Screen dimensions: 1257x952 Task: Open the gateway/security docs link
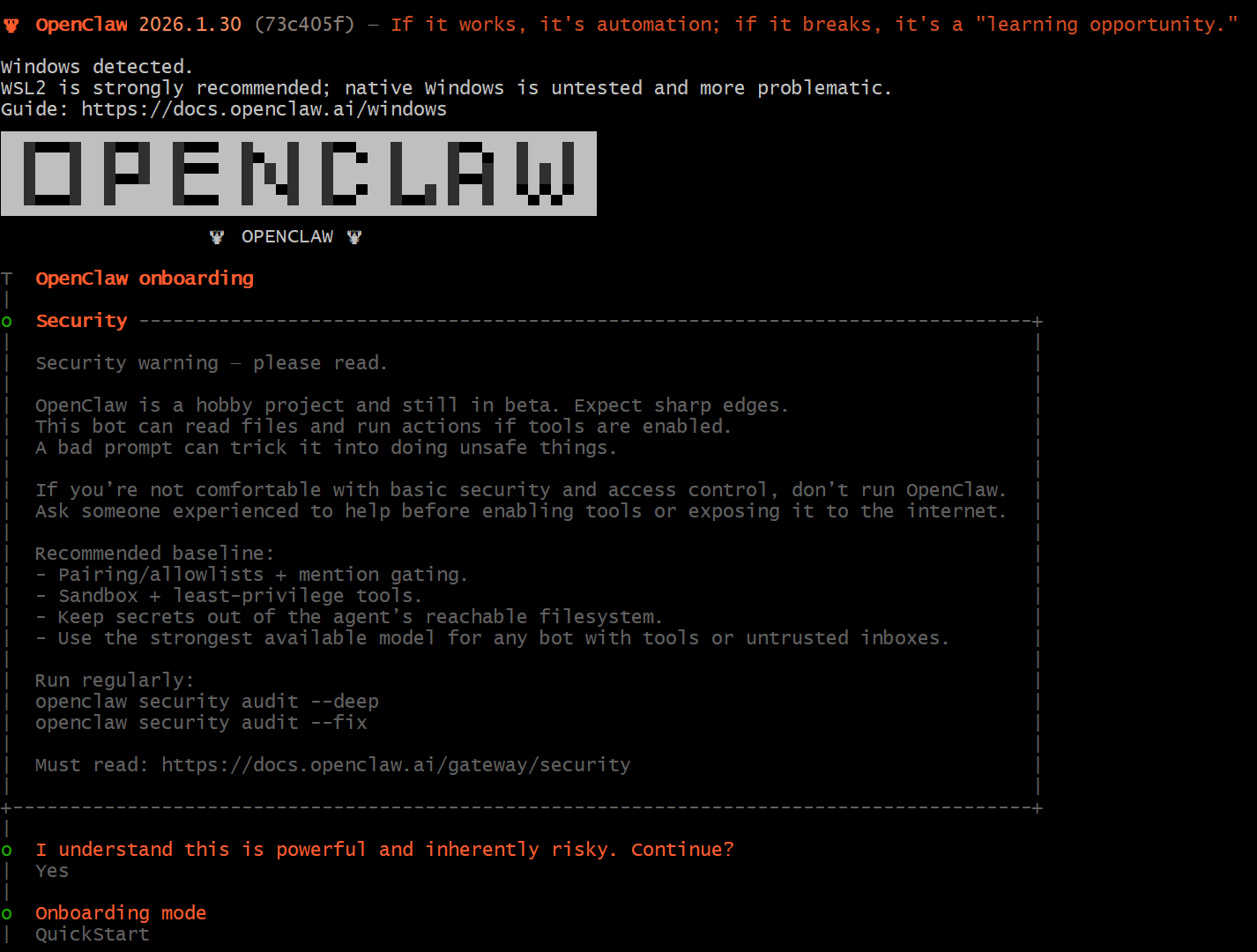click(x=396, y=765)
